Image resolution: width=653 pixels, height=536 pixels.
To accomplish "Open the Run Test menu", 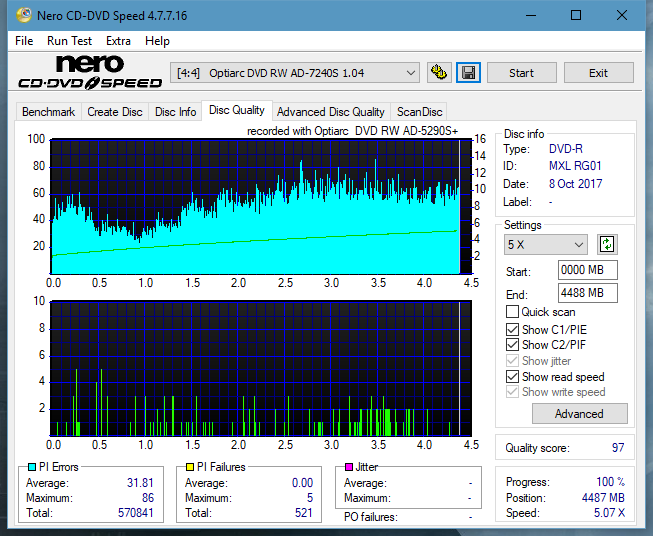I will coord(69,41).
